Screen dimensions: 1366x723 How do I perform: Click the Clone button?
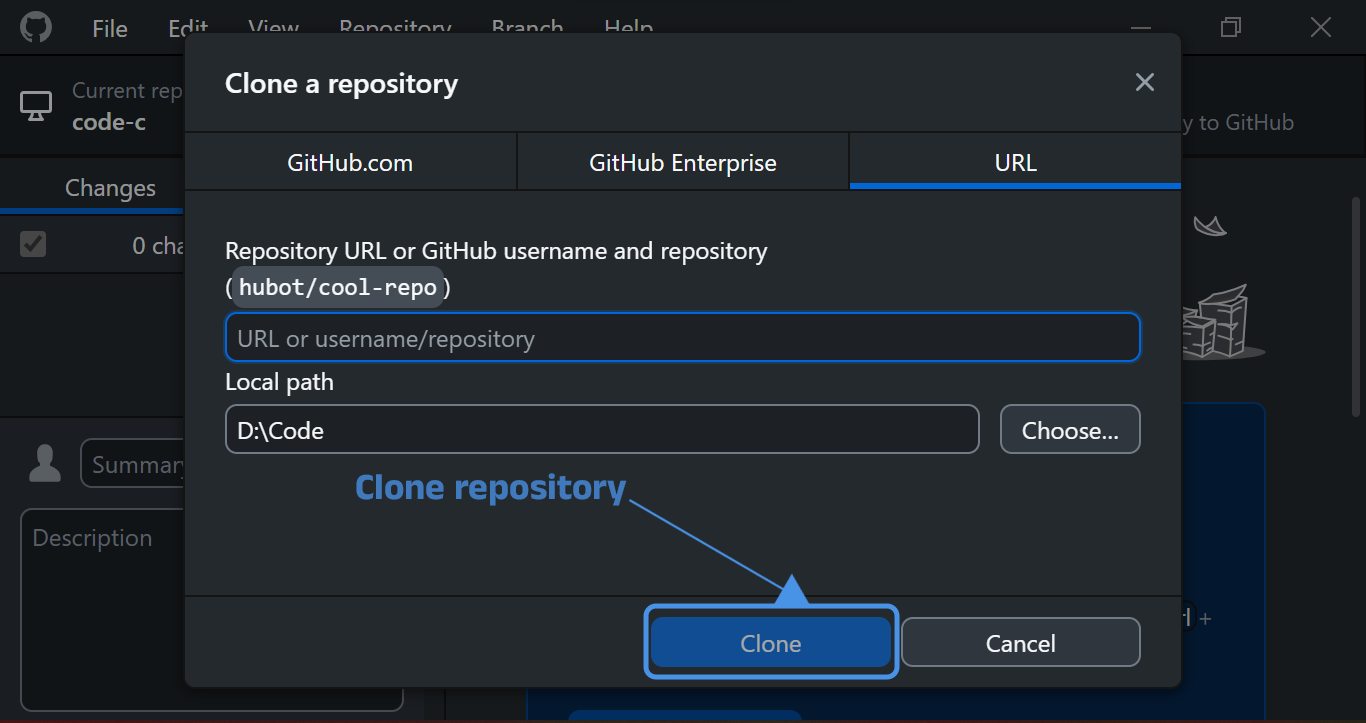coord(770,643)
